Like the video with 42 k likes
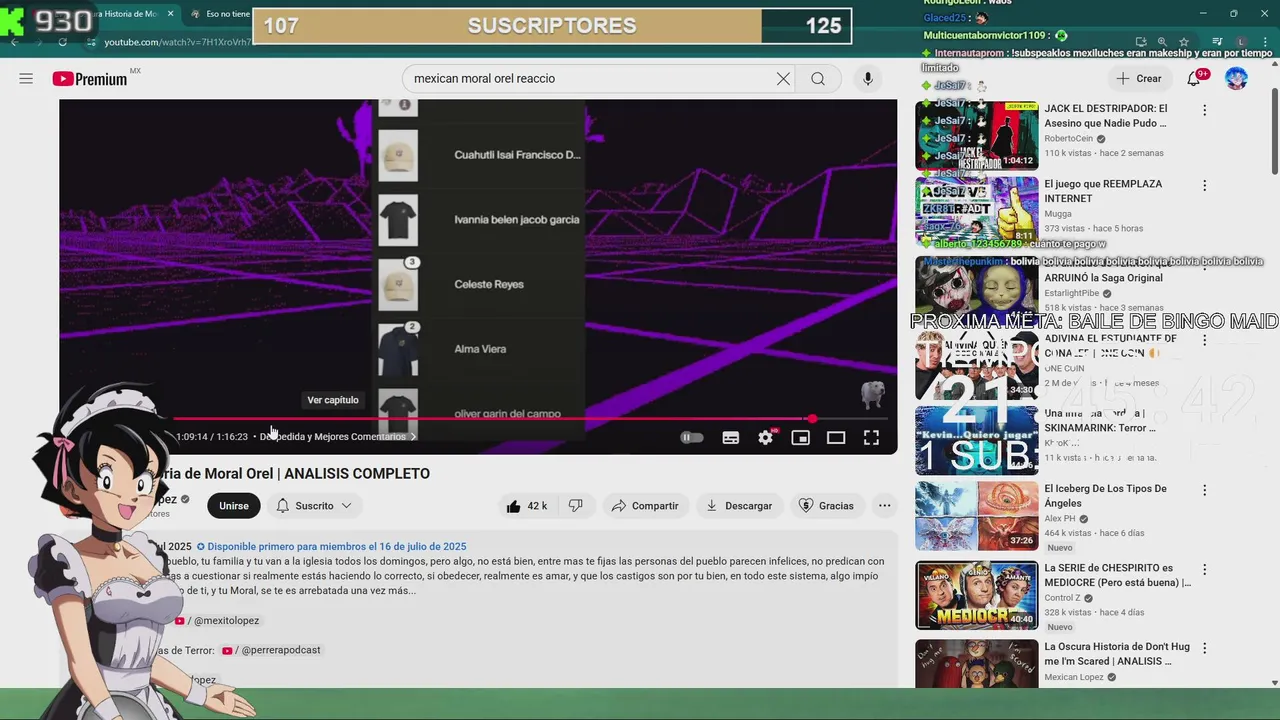 [x=526, y=506]
